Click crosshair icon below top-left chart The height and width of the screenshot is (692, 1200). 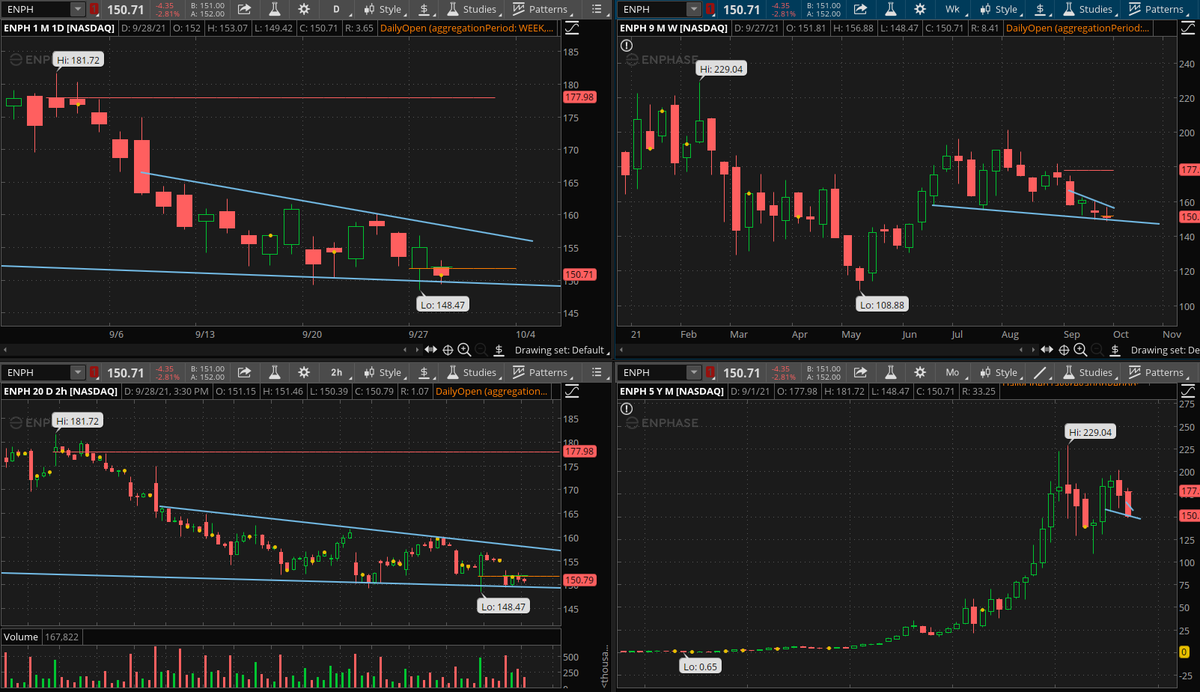(449, 350)
